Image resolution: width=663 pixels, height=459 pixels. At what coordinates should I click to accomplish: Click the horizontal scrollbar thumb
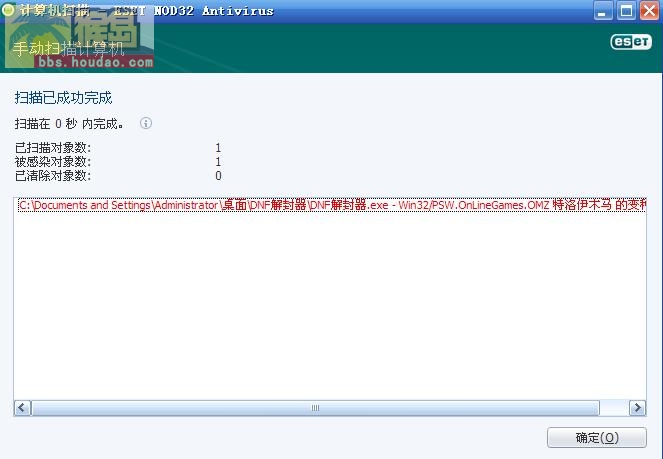click(315, 408)
